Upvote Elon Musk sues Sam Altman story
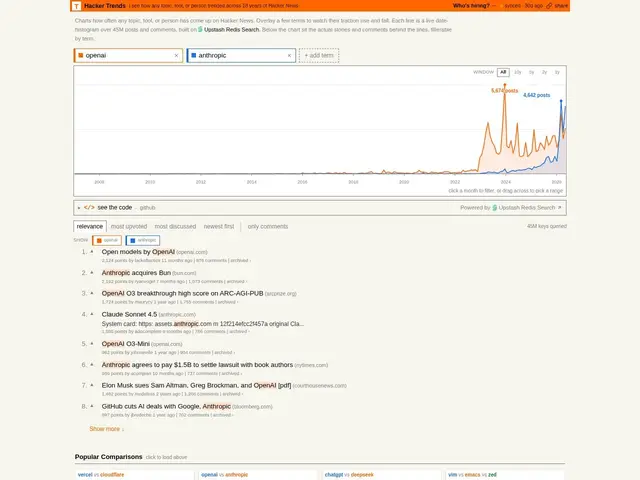 92,385
